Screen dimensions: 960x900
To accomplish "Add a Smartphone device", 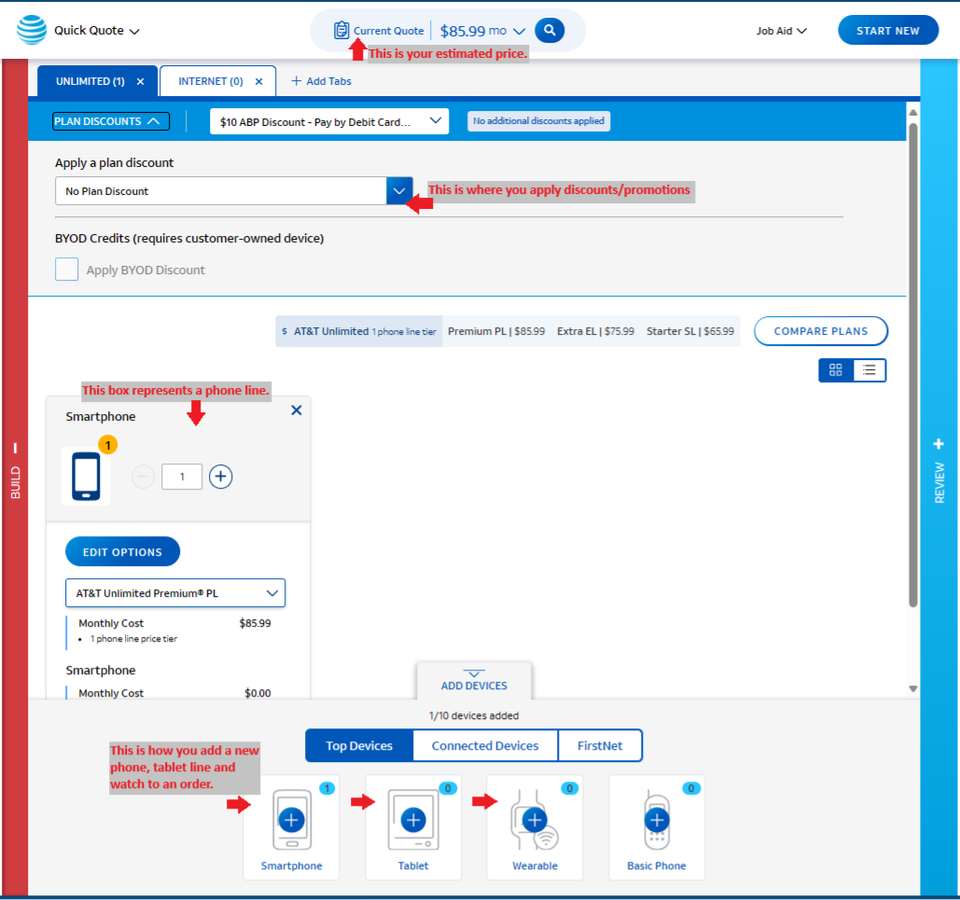I will coord(291,820).
